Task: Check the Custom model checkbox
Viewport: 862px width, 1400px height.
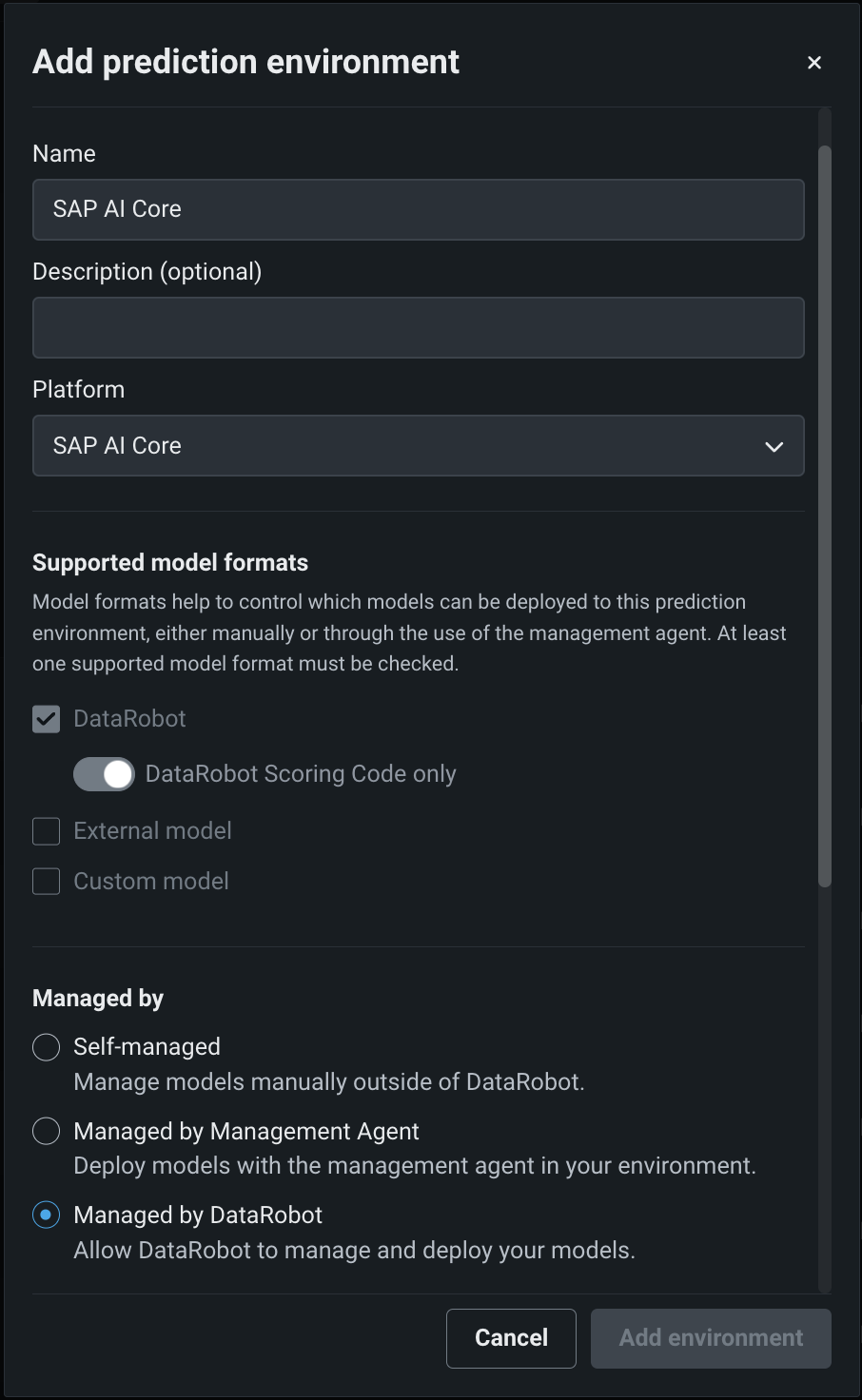Action: click(x=47, y=882)
